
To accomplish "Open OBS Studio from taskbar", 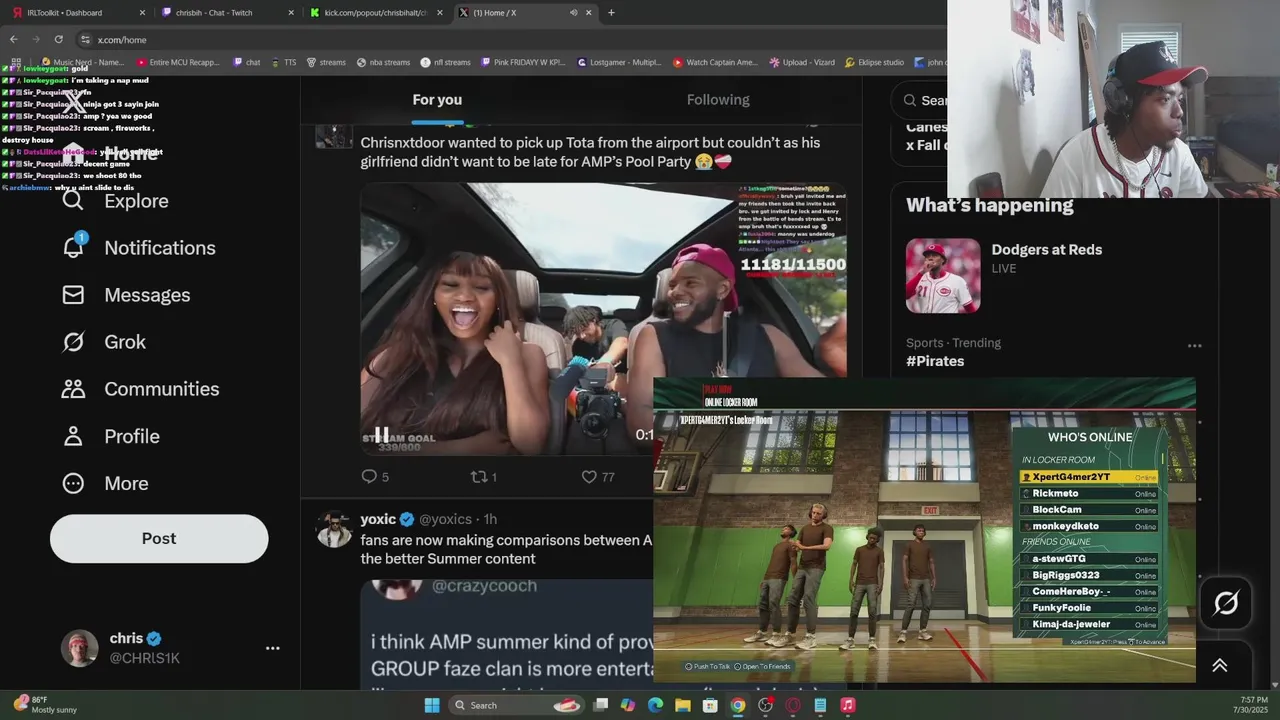I will tap(765, 705).
